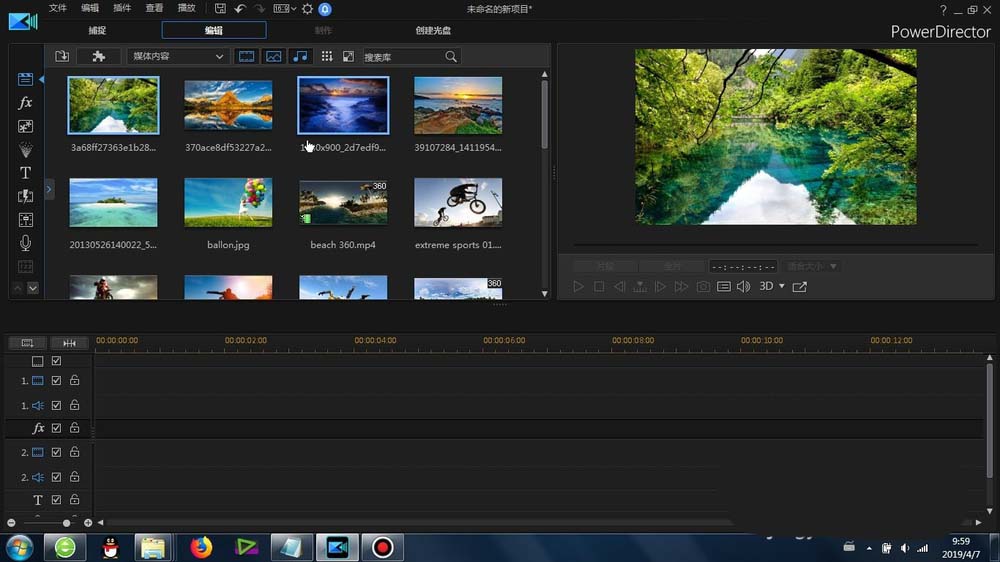Uncheck the video track 1 enable checkbox
Screen dimensions: 1000x562
click(56, 381)
